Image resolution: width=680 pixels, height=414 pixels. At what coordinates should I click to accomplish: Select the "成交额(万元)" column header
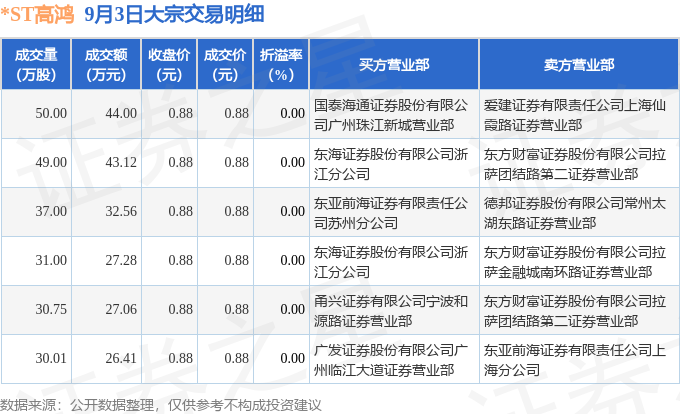(x=106, y=64)
